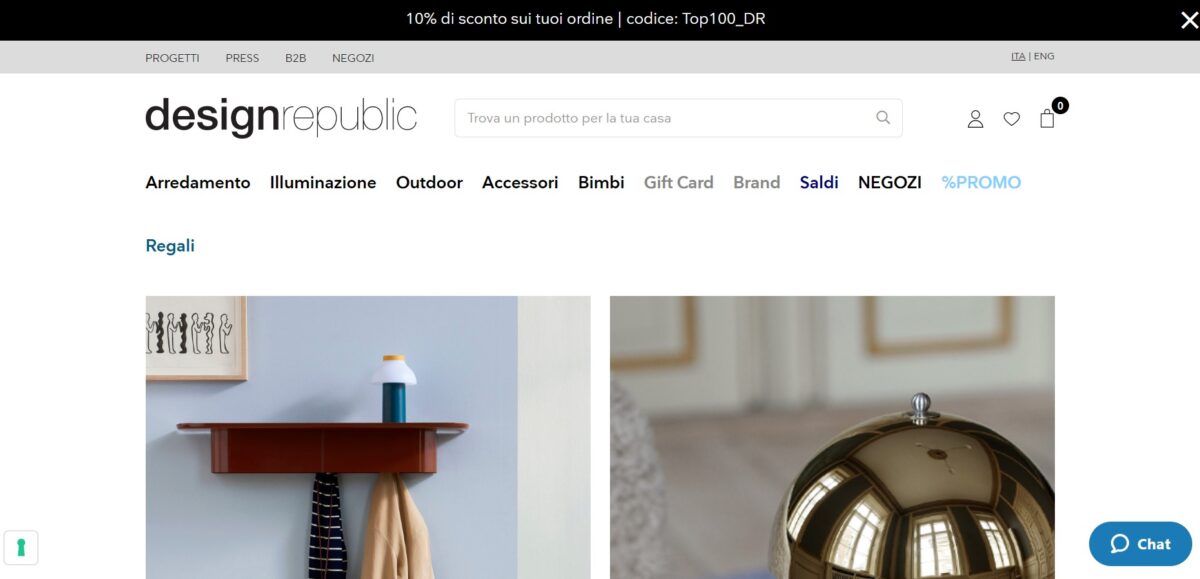Screen dimensions: 1200x579
Task: Open the shopping cart bag icon
Action: pyautogui.click(x=1047, y=118)
